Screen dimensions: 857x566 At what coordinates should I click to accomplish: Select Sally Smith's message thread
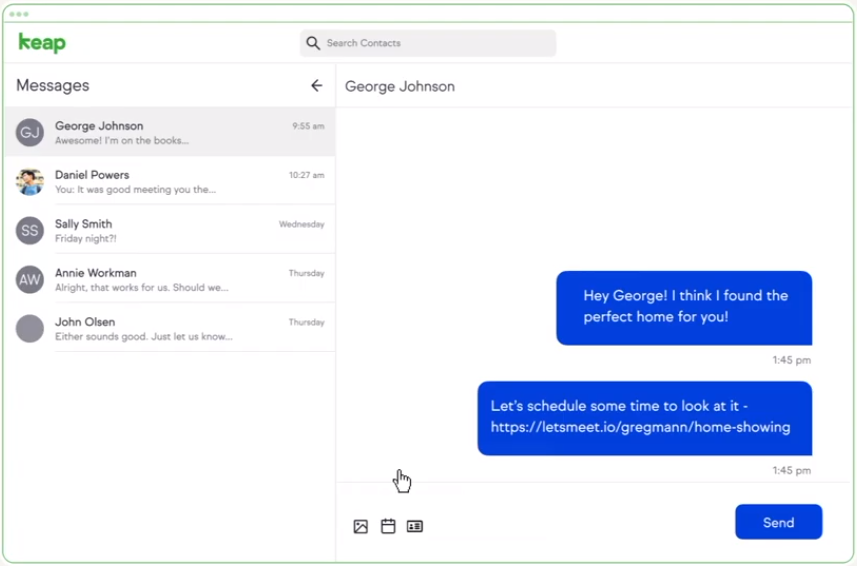(180, 230)
